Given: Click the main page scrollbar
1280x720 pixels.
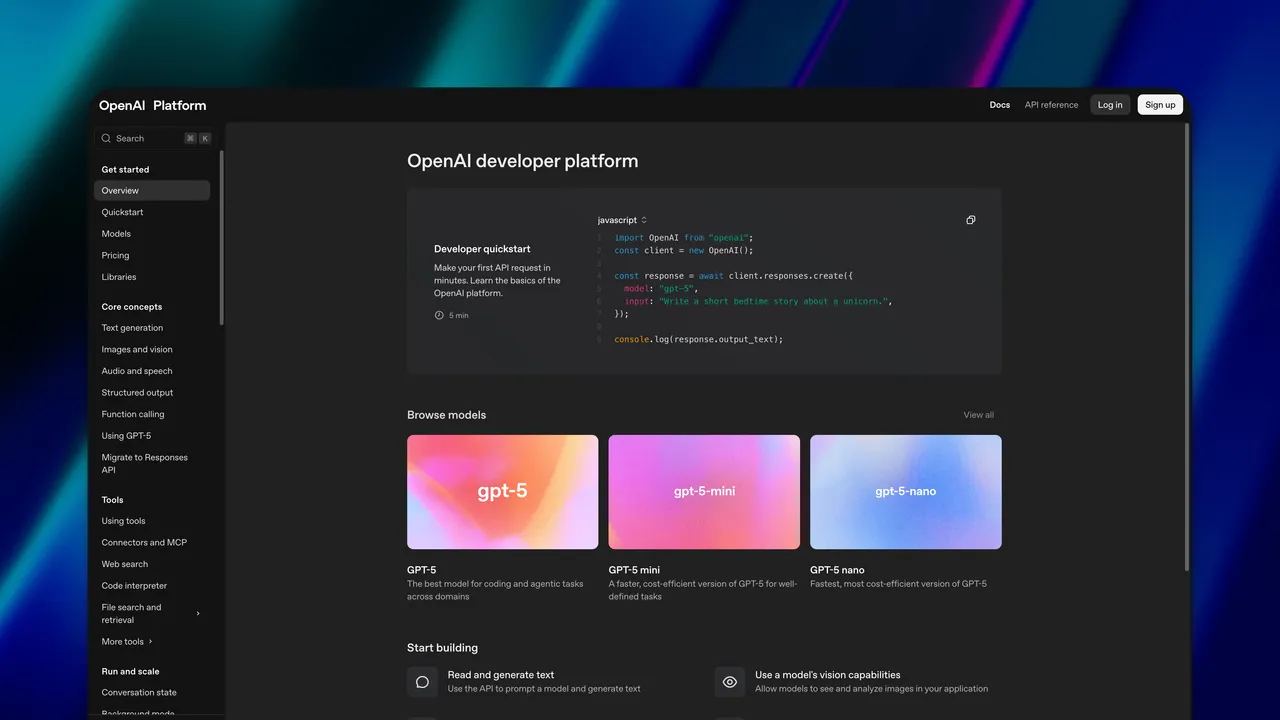Looking at the screenshot, I should (x=1187, y=347).
